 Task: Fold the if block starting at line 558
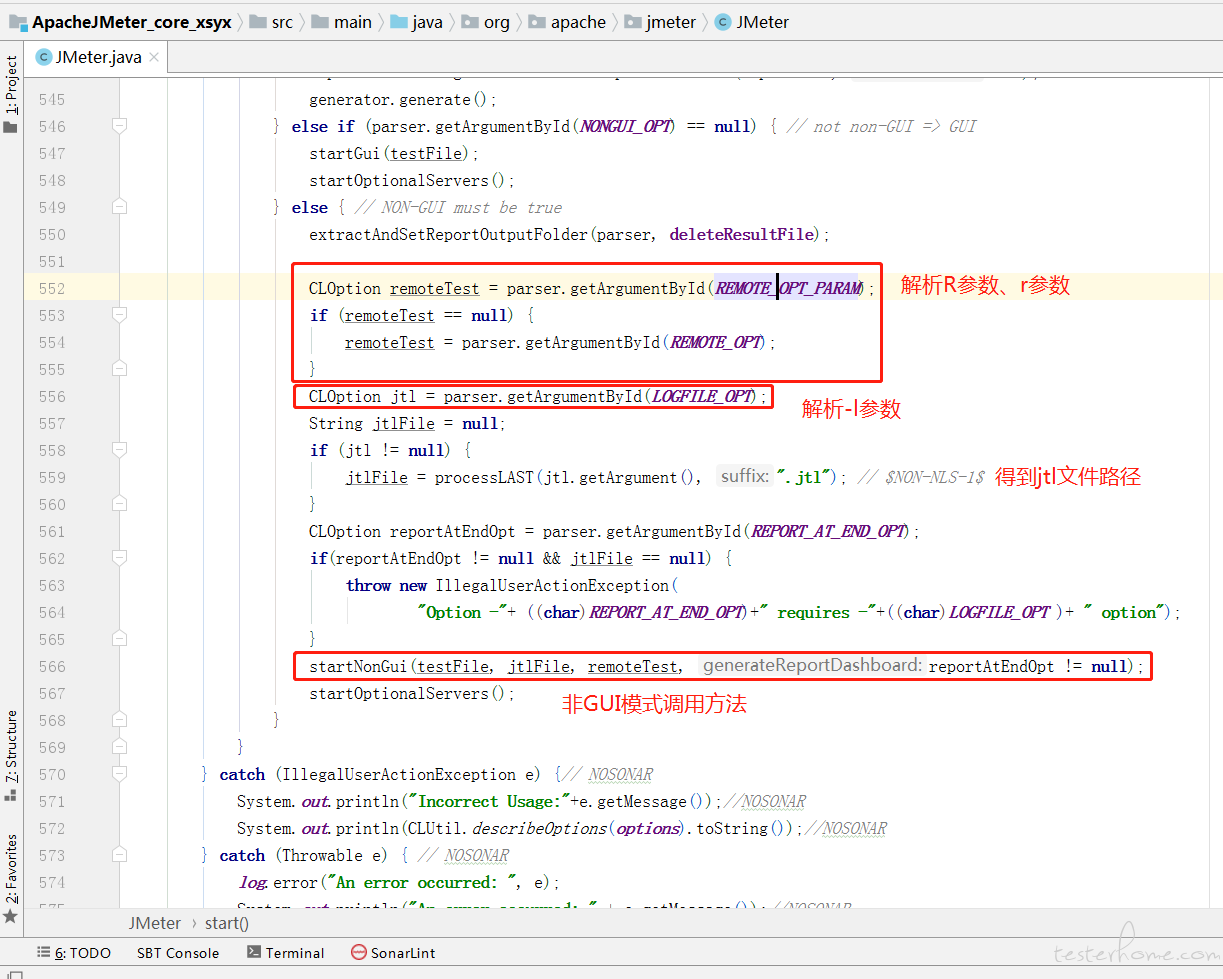(120, 450)
